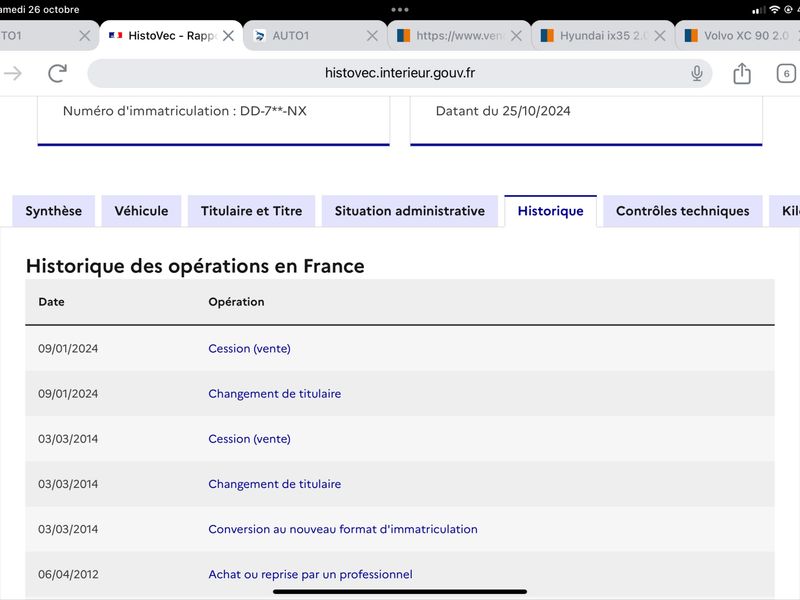
Task: Tap the cellular signal bars icon
Action: 759,10
